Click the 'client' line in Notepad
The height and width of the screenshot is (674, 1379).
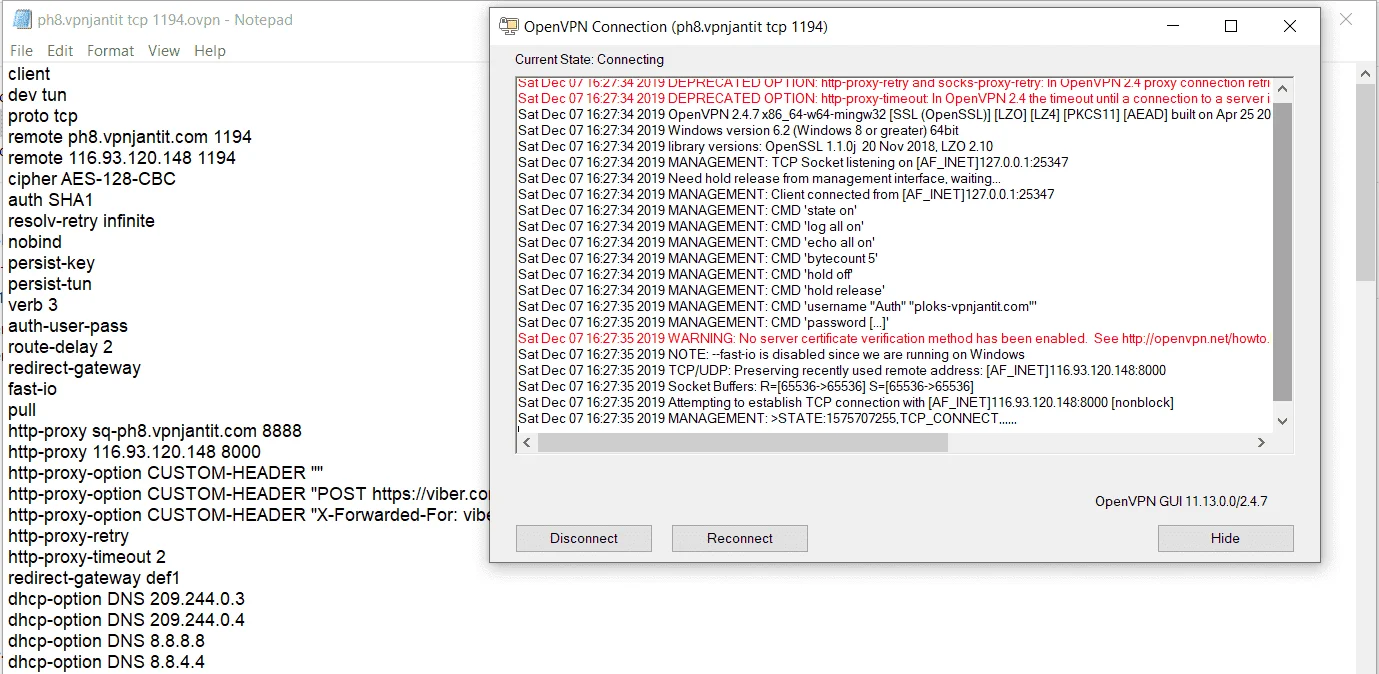coord(29,74)
